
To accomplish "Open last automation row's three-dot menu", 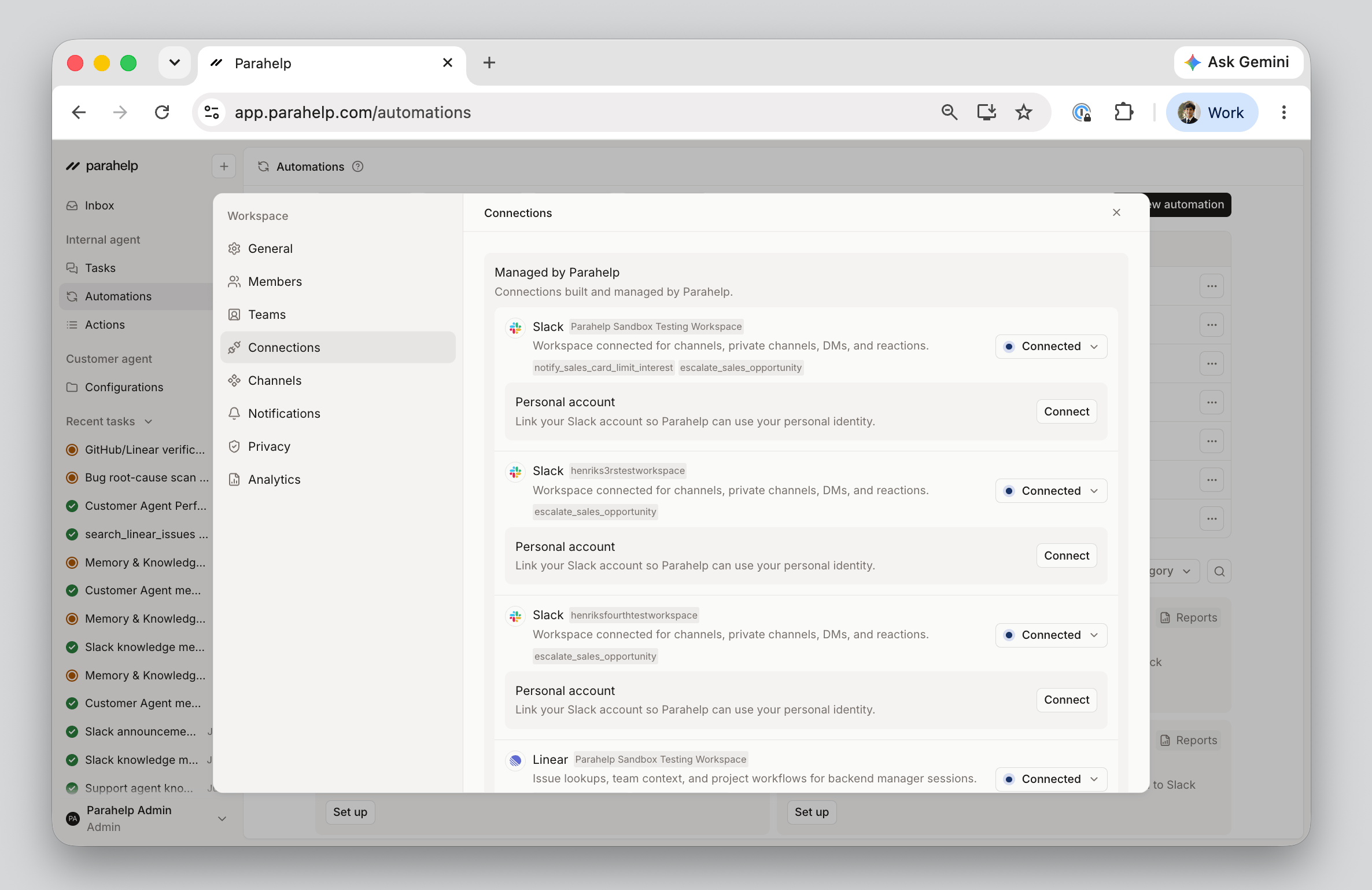I will click(x=1212, y=518).
